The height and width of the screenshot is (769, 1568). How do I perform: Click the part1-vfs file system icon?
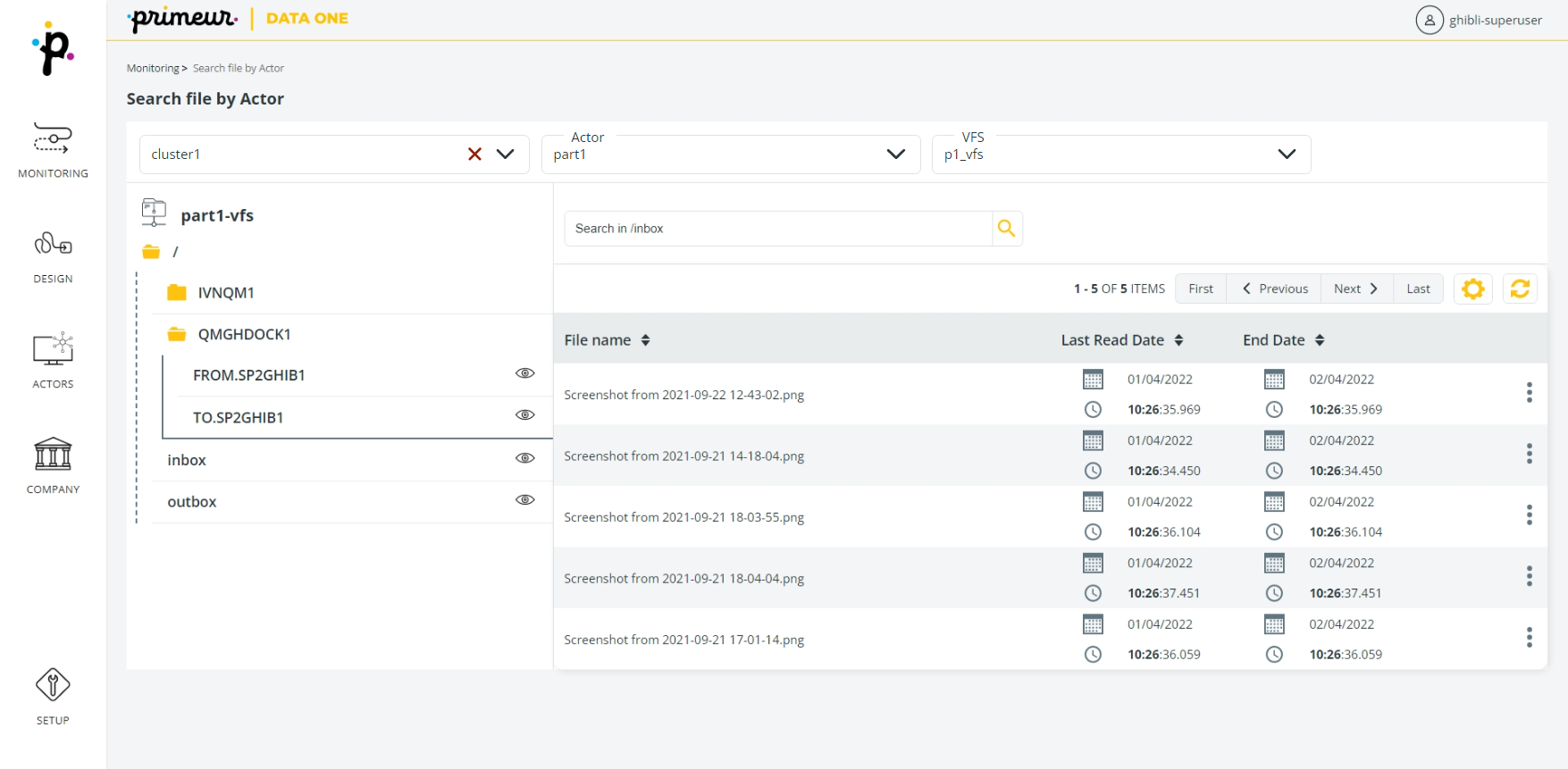(x=154, y=213)
